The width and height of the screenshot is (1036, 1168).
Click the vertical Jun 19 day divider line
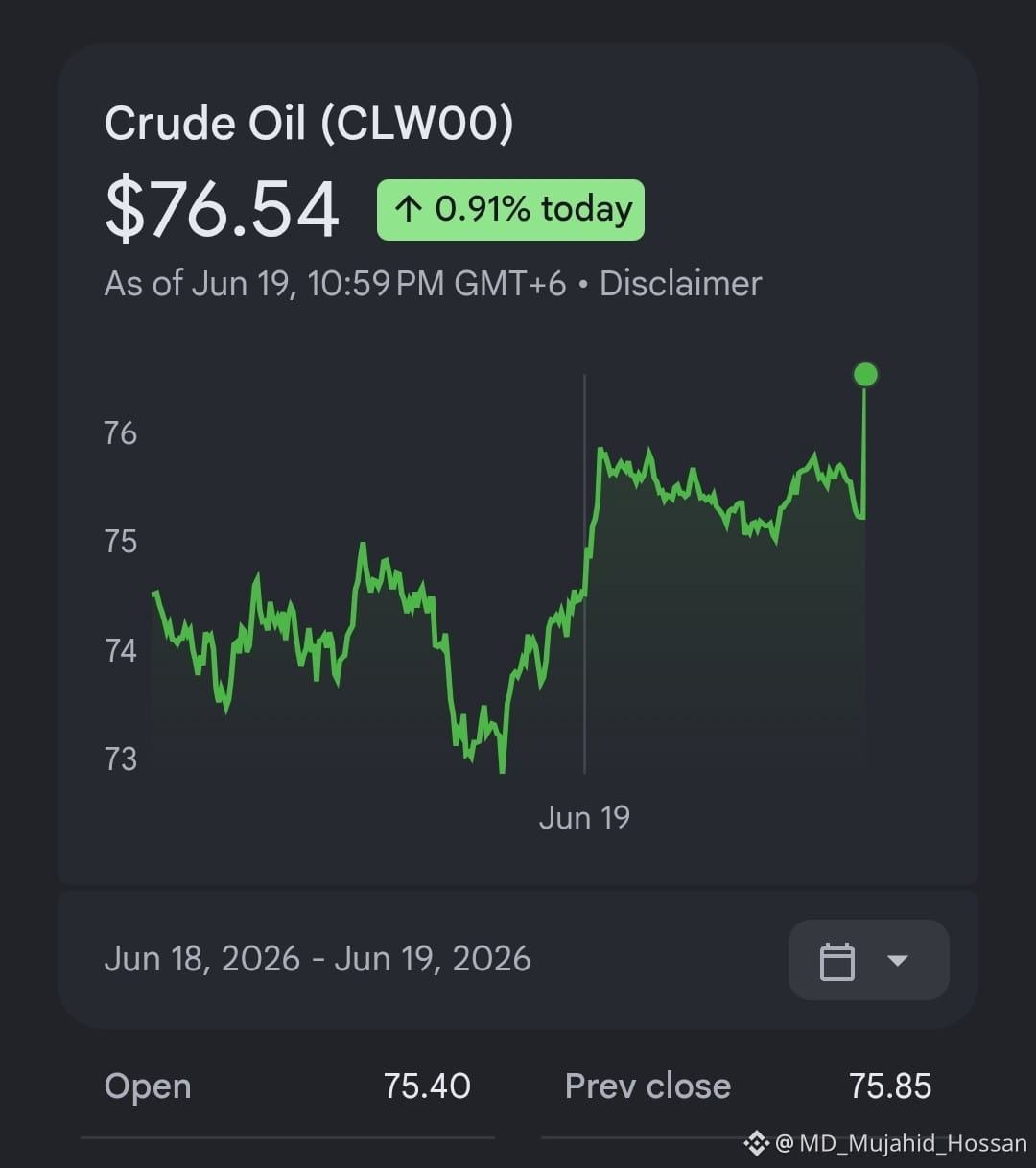584,573
